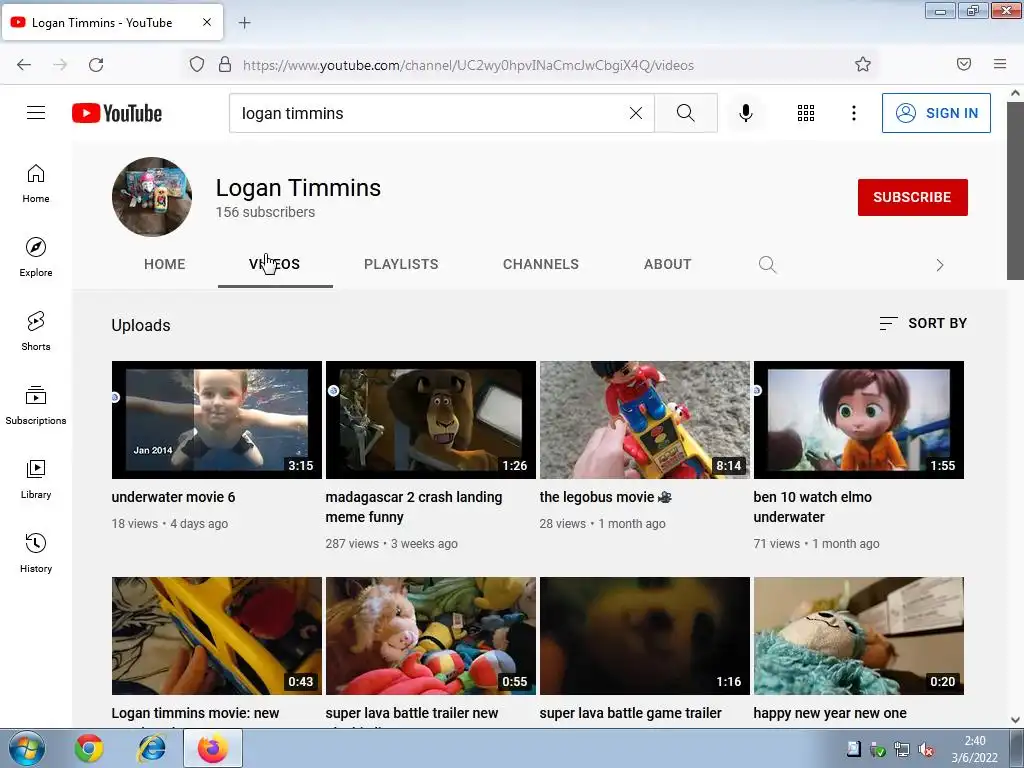Open Explore in the sidebar
Screen dimensions: 1024x768
click(36, 257)
